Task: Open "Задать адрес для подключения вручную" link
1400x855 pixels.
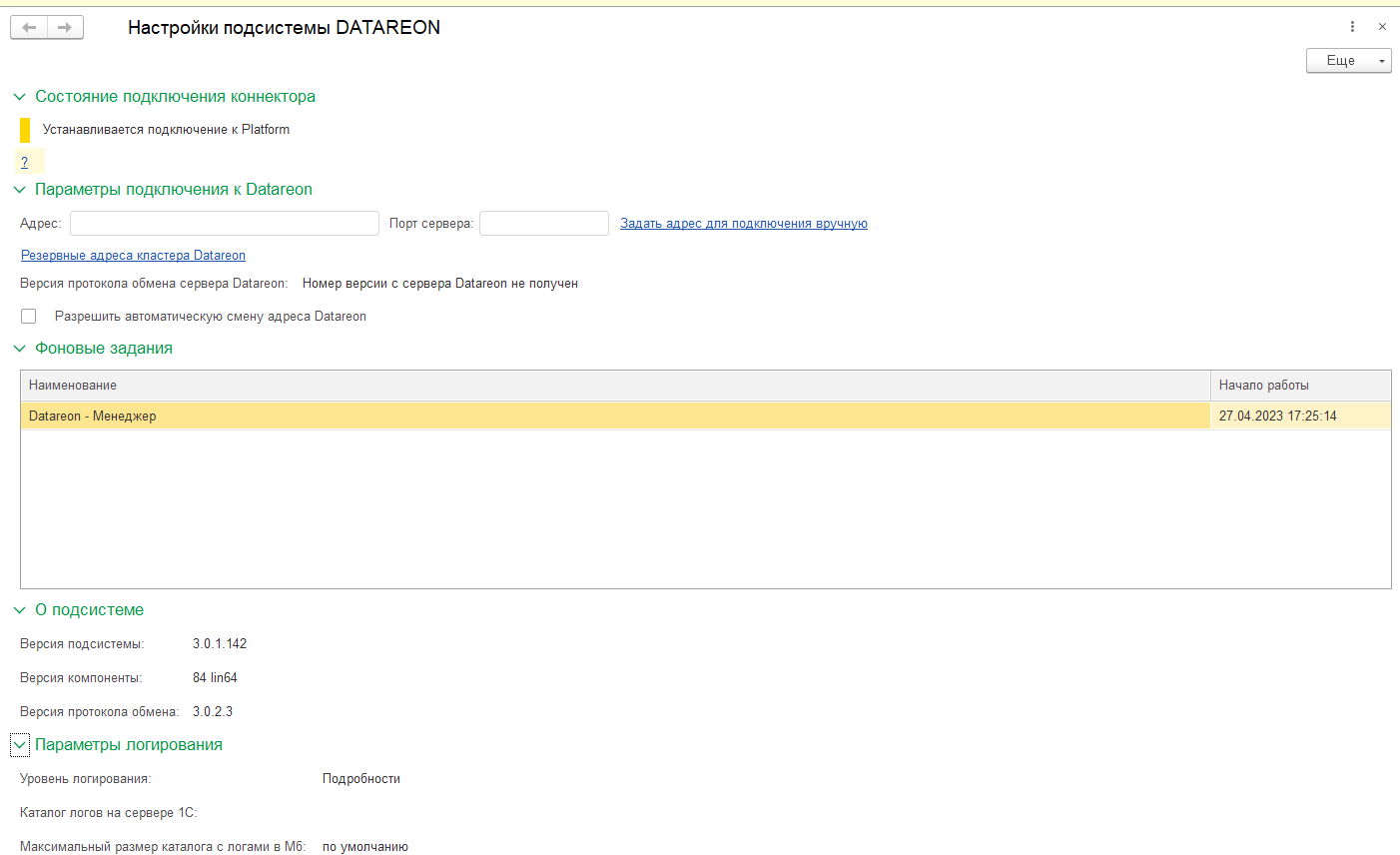Action: coord(743,224)
